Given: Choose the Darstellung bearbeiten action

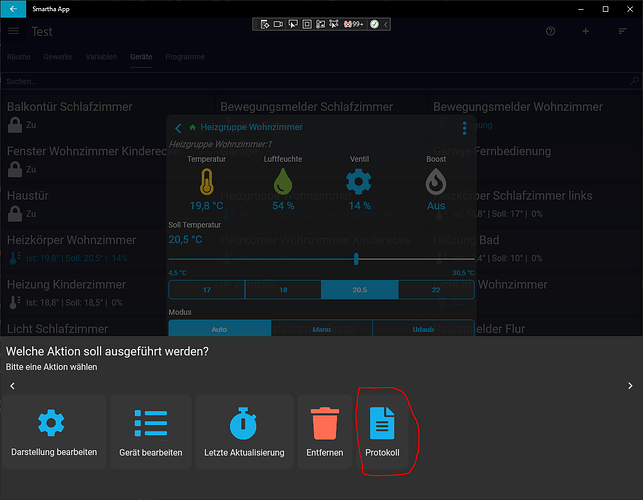Looking at the screenshot, I should click(54, 432).
